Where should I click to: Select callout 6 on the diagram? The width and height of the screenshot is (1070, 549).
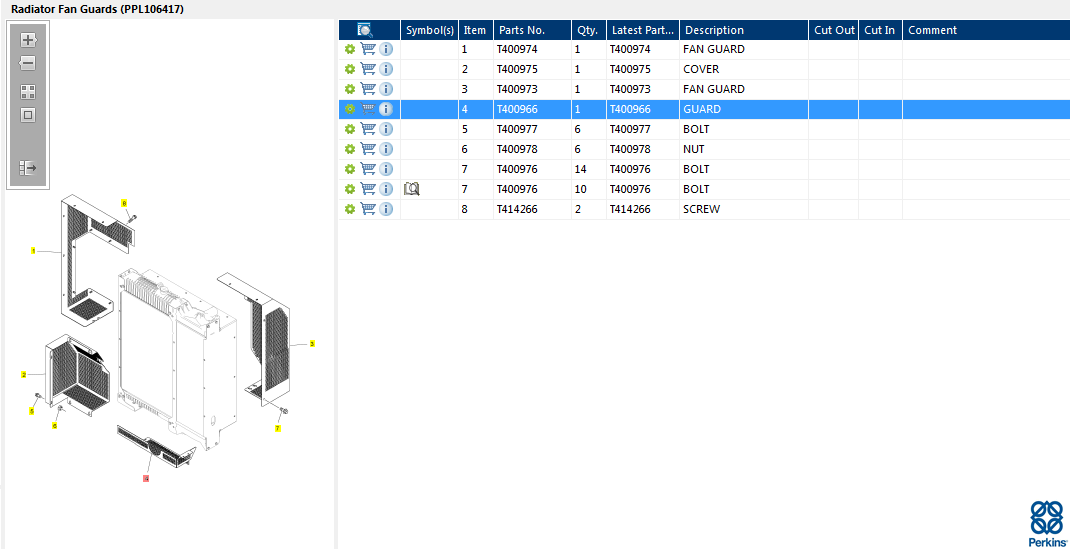point(55,426)
